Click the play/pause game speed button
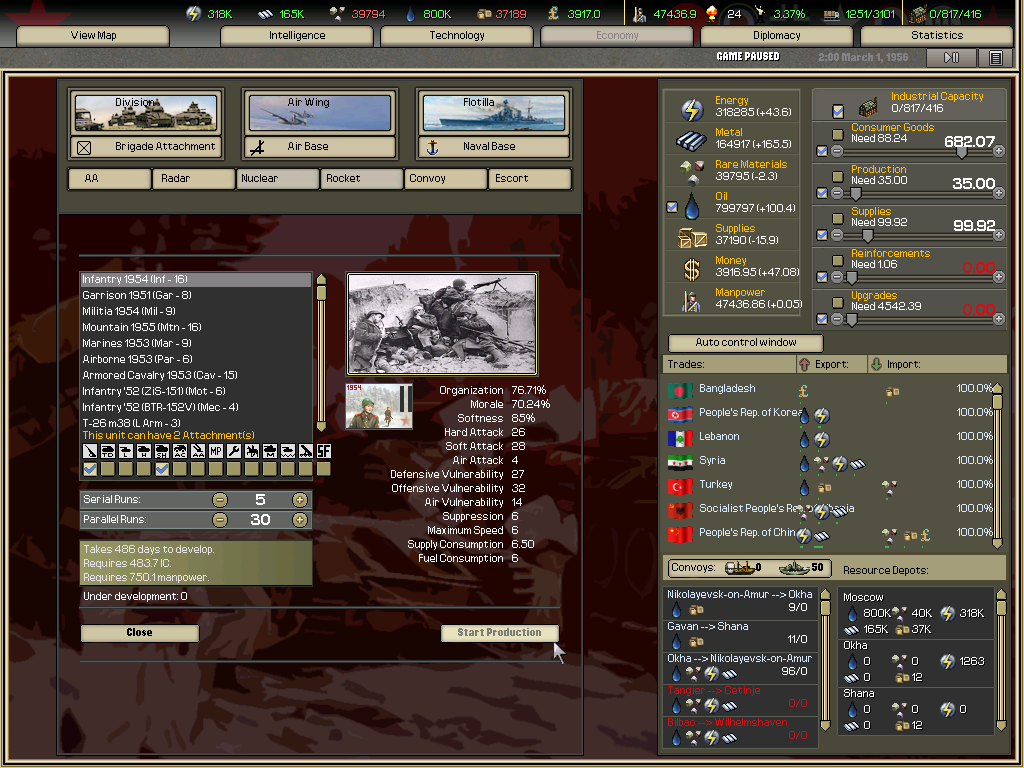The image size is (1024, 768). [952, 58]
